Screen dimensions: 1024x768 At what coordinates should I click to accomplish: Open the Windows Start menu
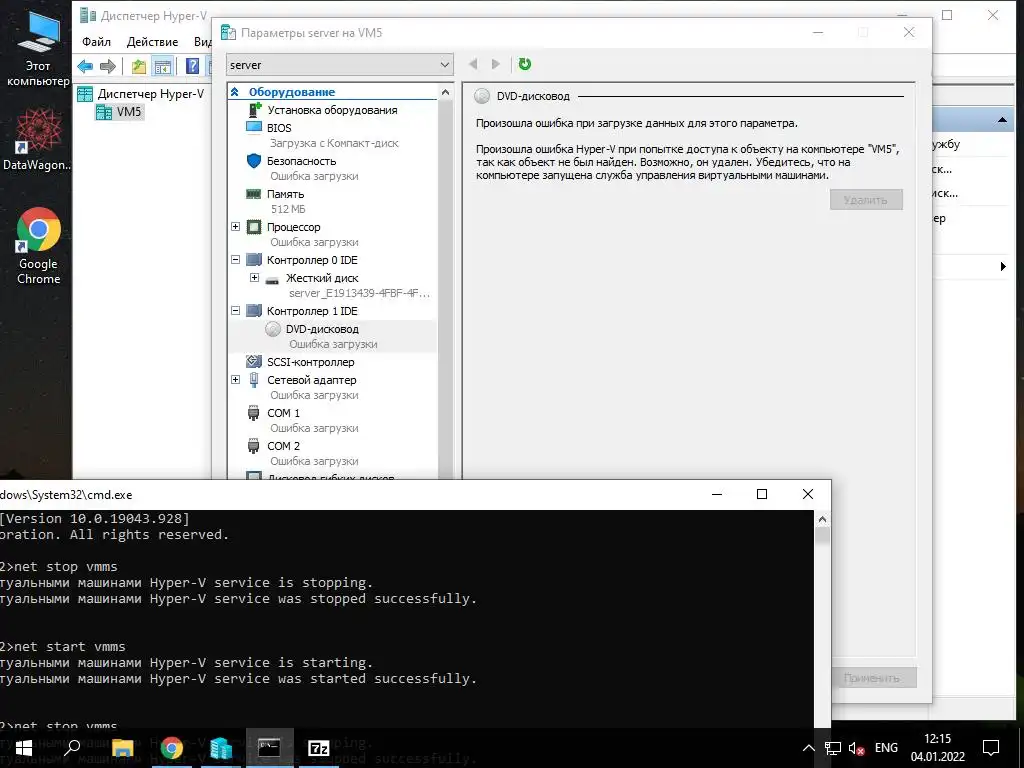tap(24, 748)
